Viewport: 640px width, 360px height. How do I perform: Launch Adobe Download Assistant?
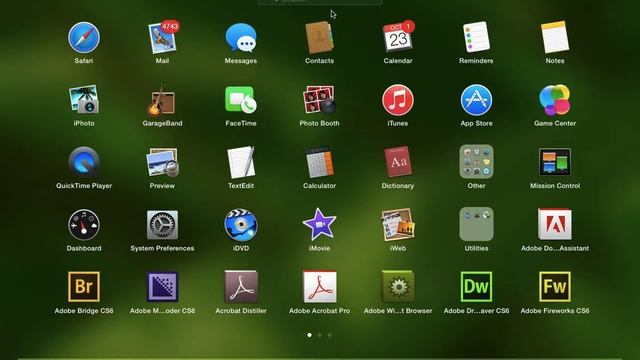[x=555, y=224]
